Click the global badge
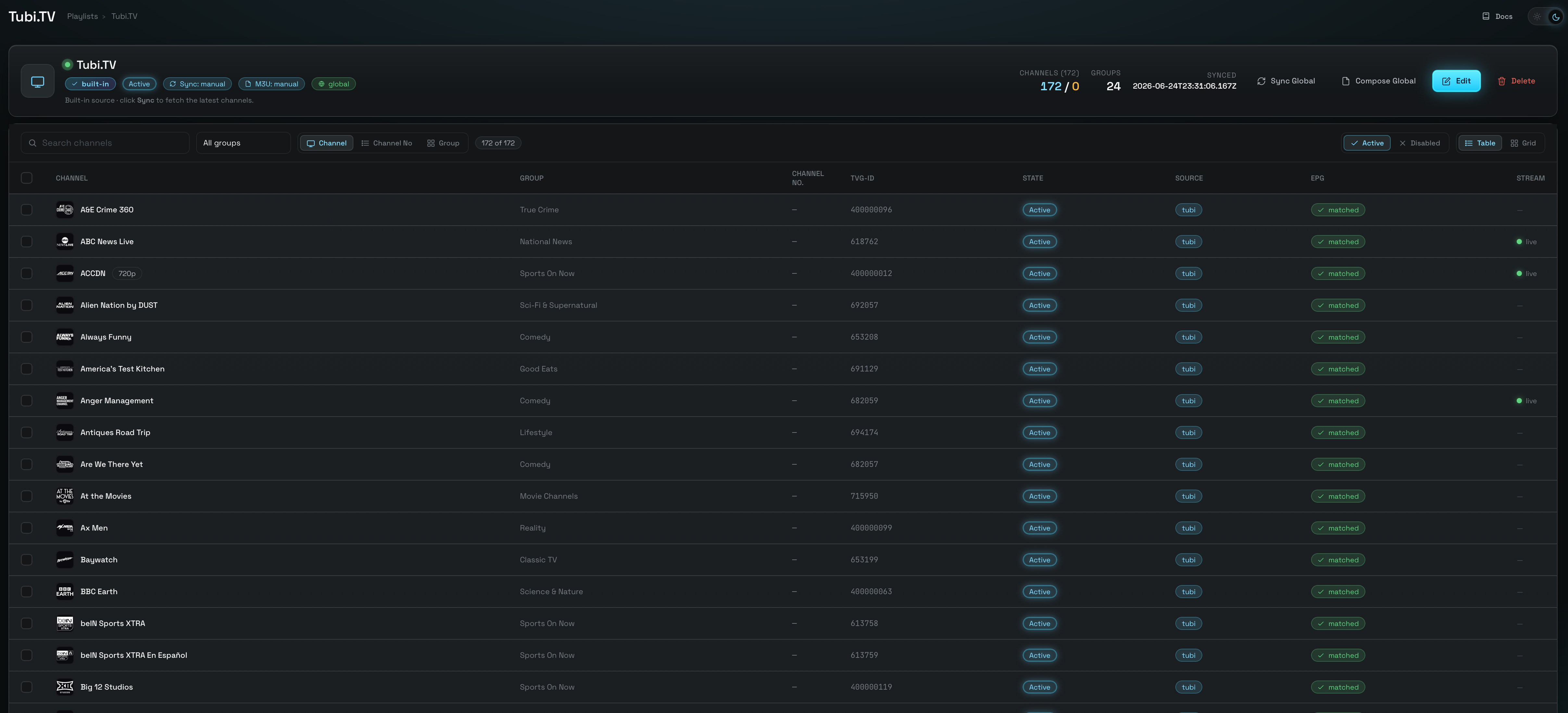Screen dimensions: 1568x713 pos(334,84)
